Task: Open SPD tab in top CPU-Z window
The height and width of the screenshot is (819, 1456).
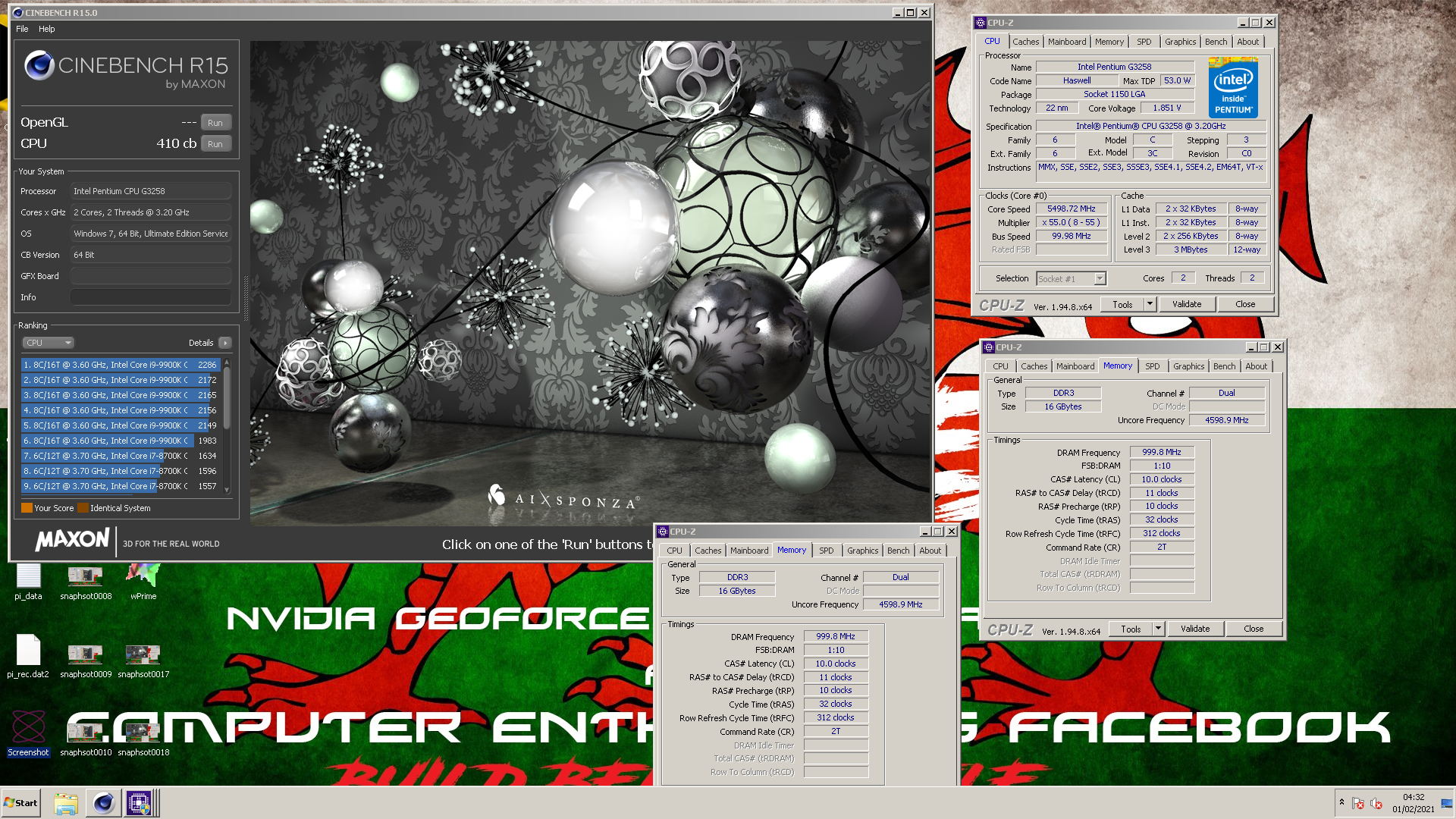Action: pyautogui.click(x=1144, y=42)
